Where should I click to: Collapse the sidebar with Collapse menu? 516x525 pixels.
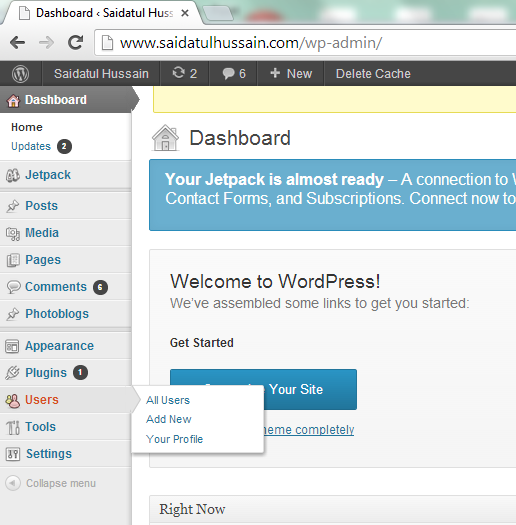pyautogui.click(x=51, y=483)
